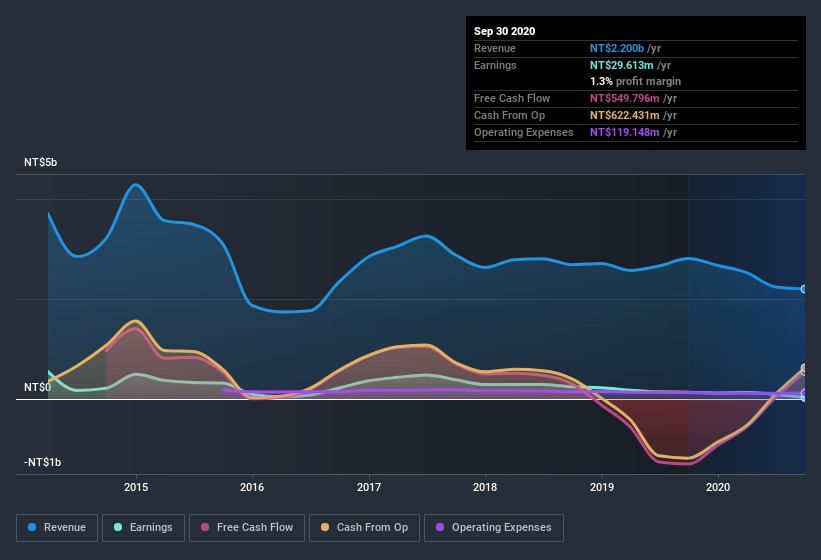Click the NT$29.613m earnings value

622,65
